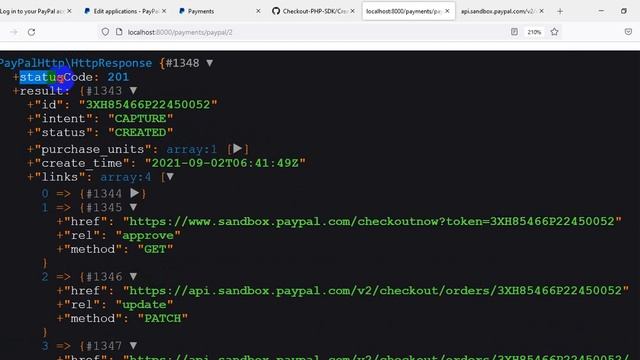Open tracking protection shield icon
Image resolution: width=640 pixels, height=360 pixels.
(105, 32)
